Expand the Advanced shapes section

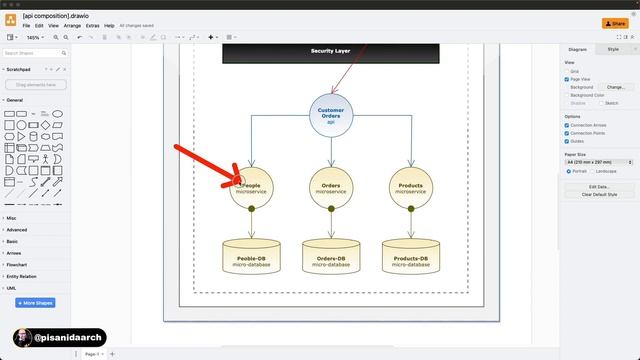17,230
